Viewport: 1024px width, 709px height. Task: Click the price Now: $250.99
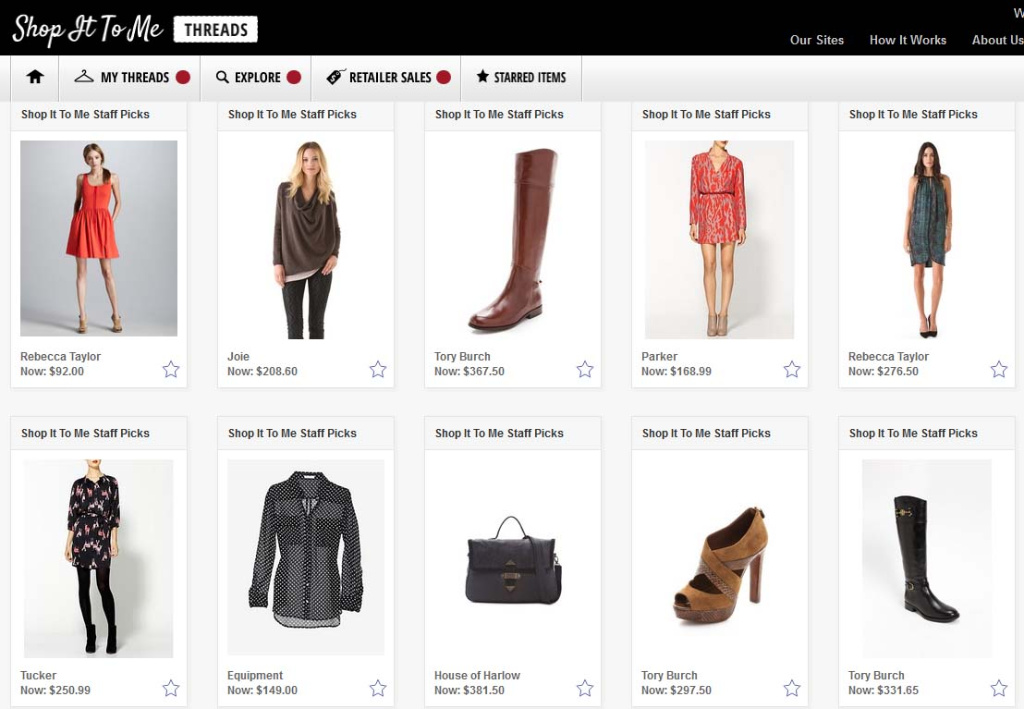point(55,690)
